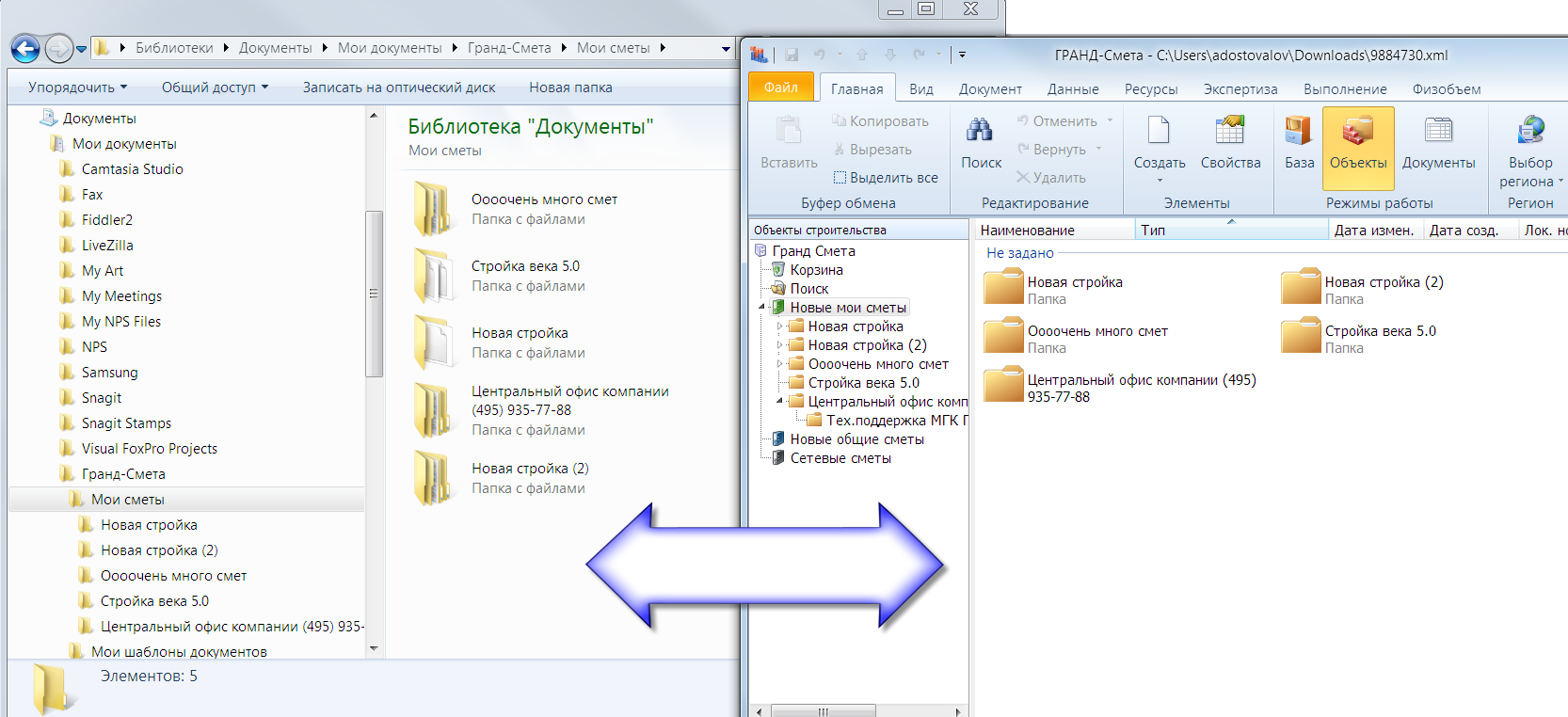Expand the Новая стройка node in objects tree
The width and height of the screenshot is (1568, 717).
point(779,327)
